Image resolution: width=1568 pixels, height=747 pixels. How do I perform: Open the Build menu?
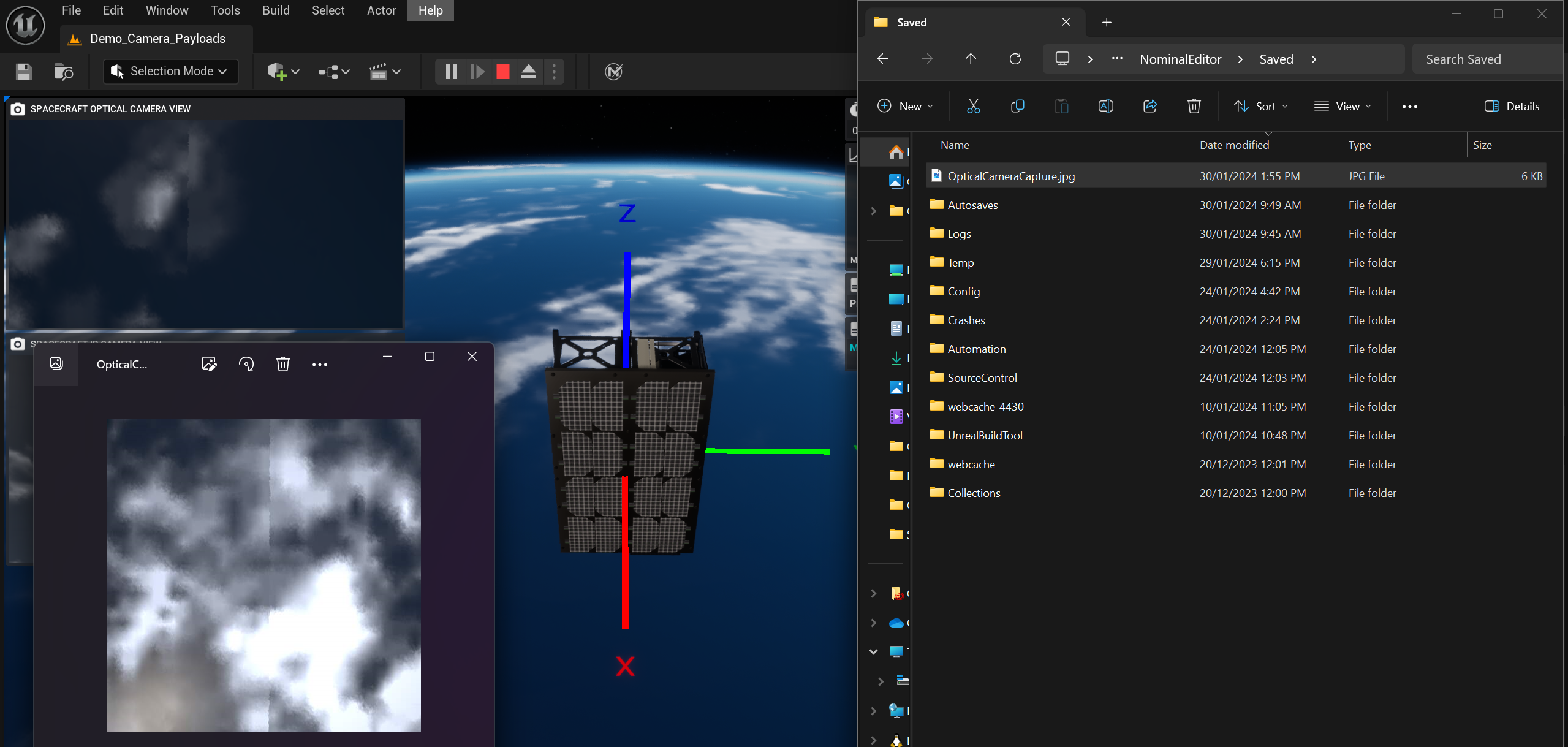pyautogui.click(x=276, y=10)
